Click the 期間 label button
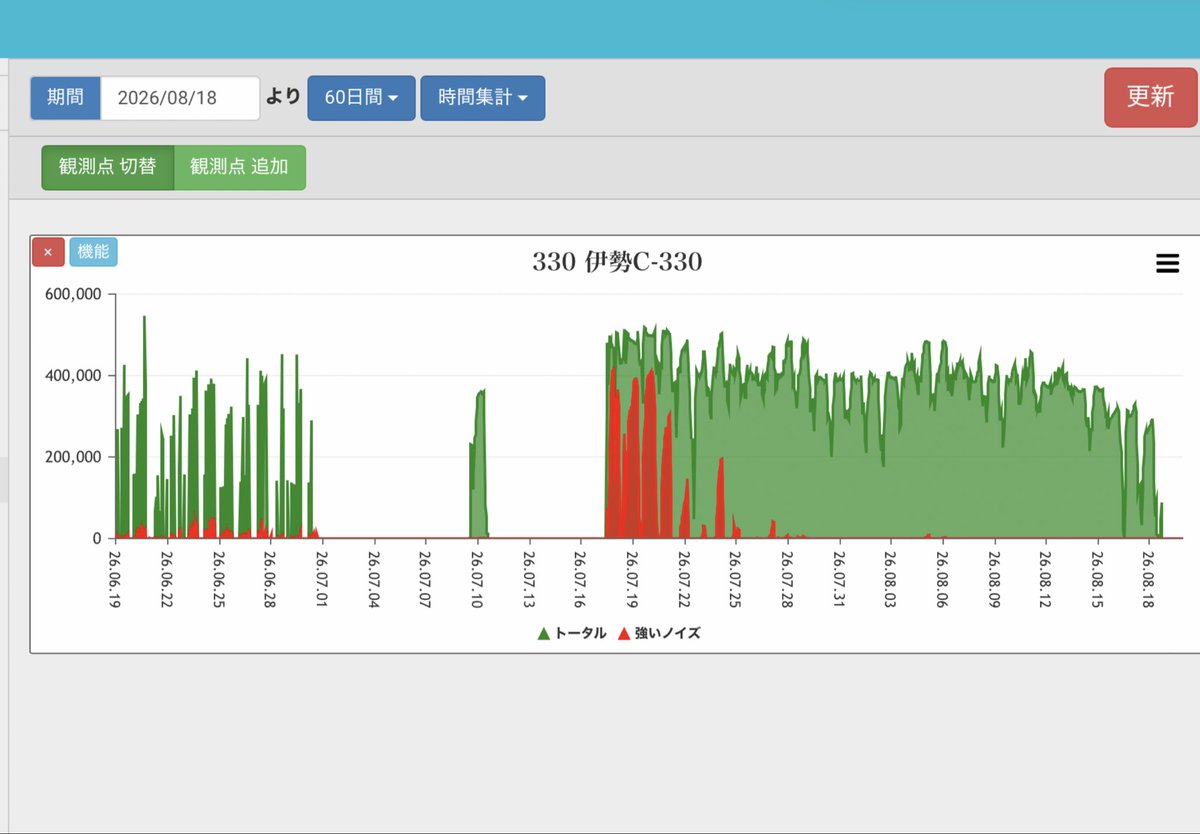This screenshot has height=834, width=1200. pyautogui.click(x=66, y=98)
